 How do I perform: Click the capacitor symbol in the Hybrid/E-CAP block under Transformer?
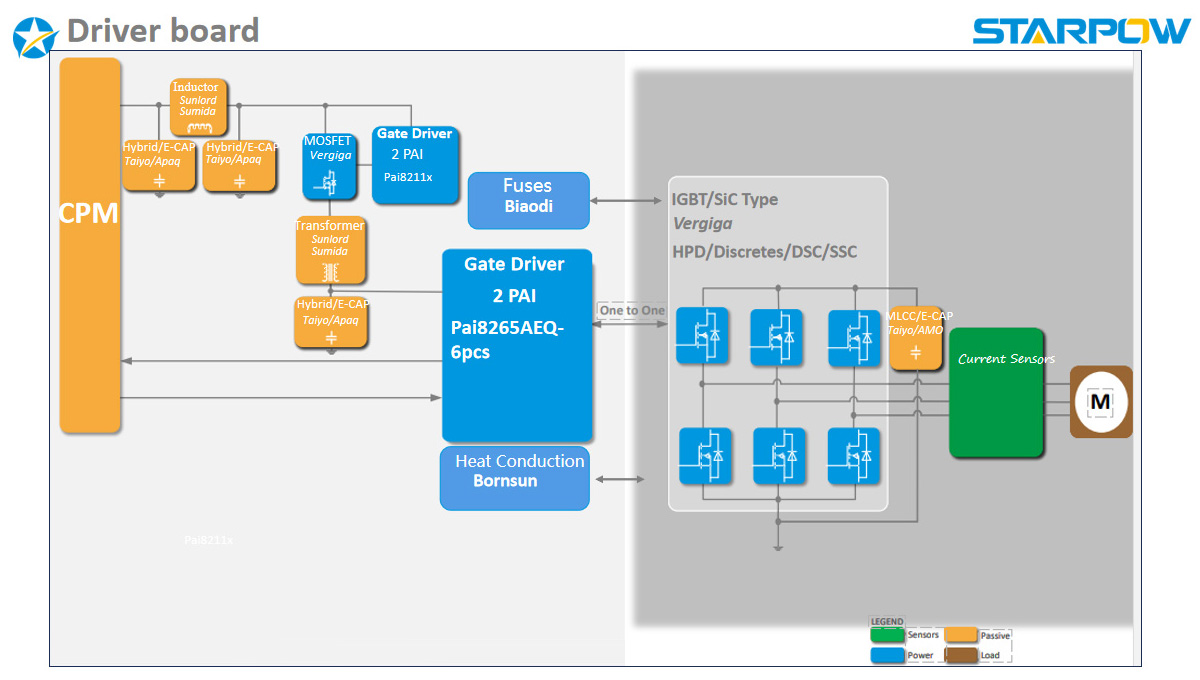331,338
